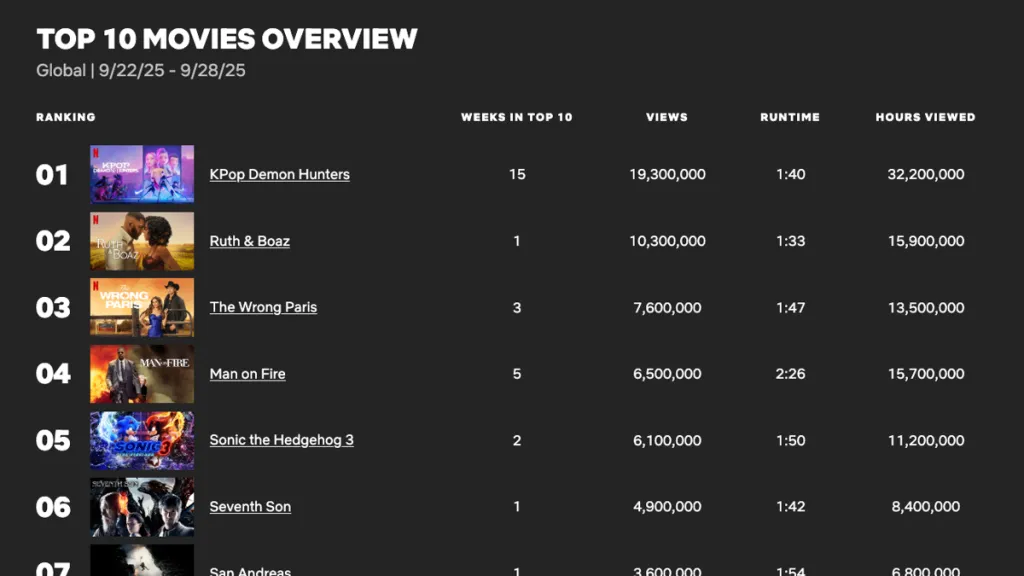Click the San Andreas poster thumbnail

[142, 562]
